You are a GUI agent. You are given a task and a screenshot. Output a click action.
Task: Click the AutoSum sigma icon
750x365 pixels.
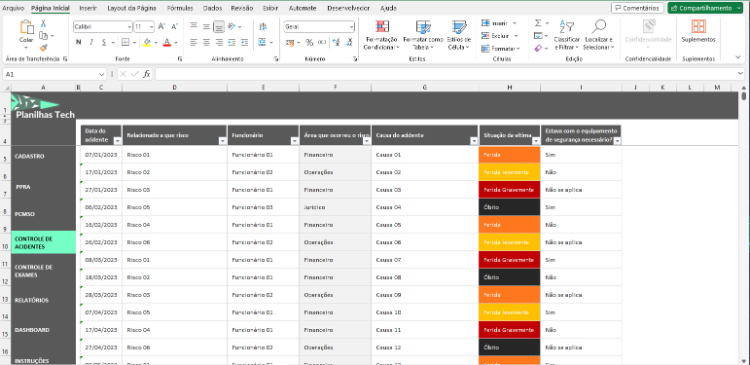(538, 23)
